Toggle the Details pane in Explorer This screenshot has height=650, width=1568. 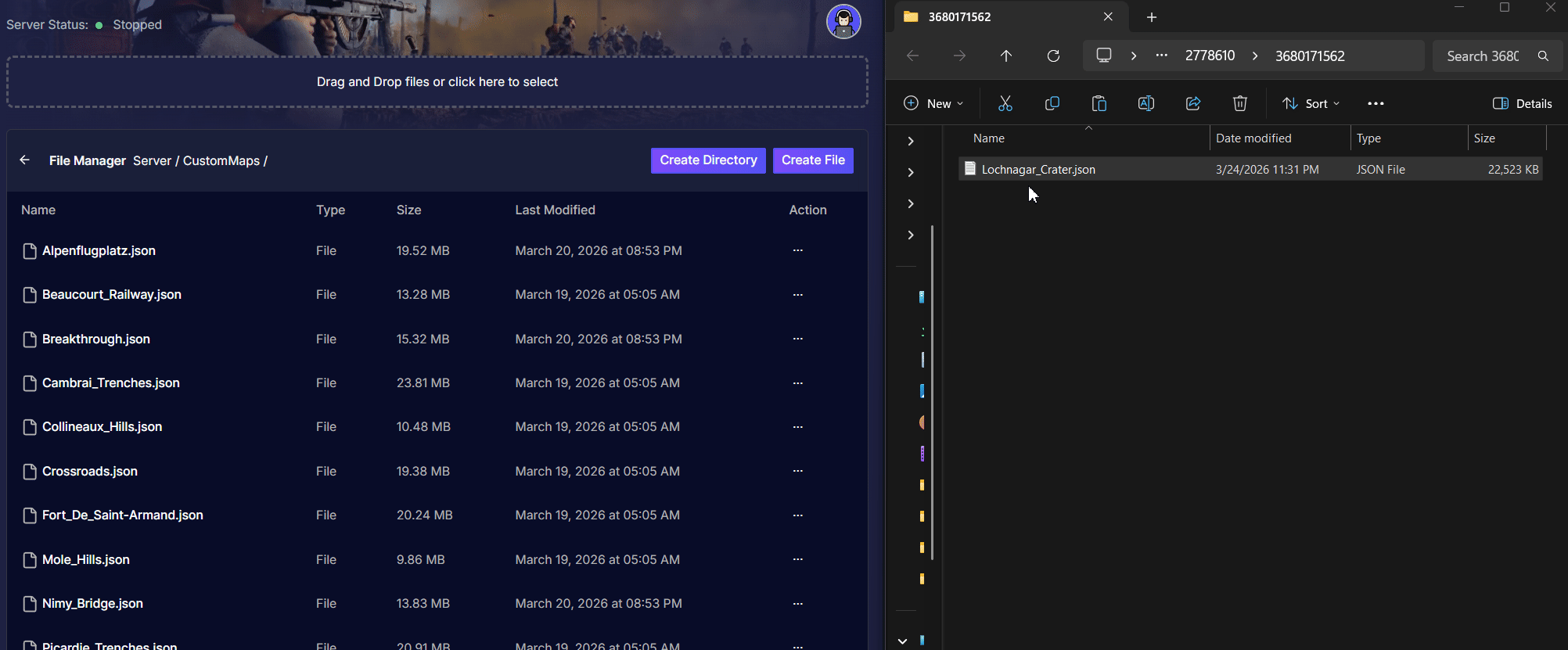point(1523,103)
